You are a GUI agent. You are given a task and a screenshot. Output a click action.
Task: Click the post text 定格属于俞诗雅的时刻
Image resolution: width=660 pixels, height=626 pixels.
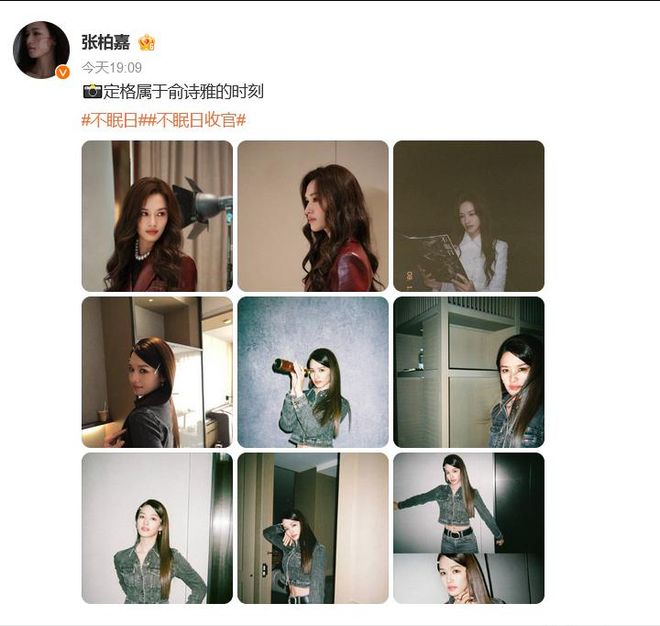pyautogui.click(x=184, y=92)
